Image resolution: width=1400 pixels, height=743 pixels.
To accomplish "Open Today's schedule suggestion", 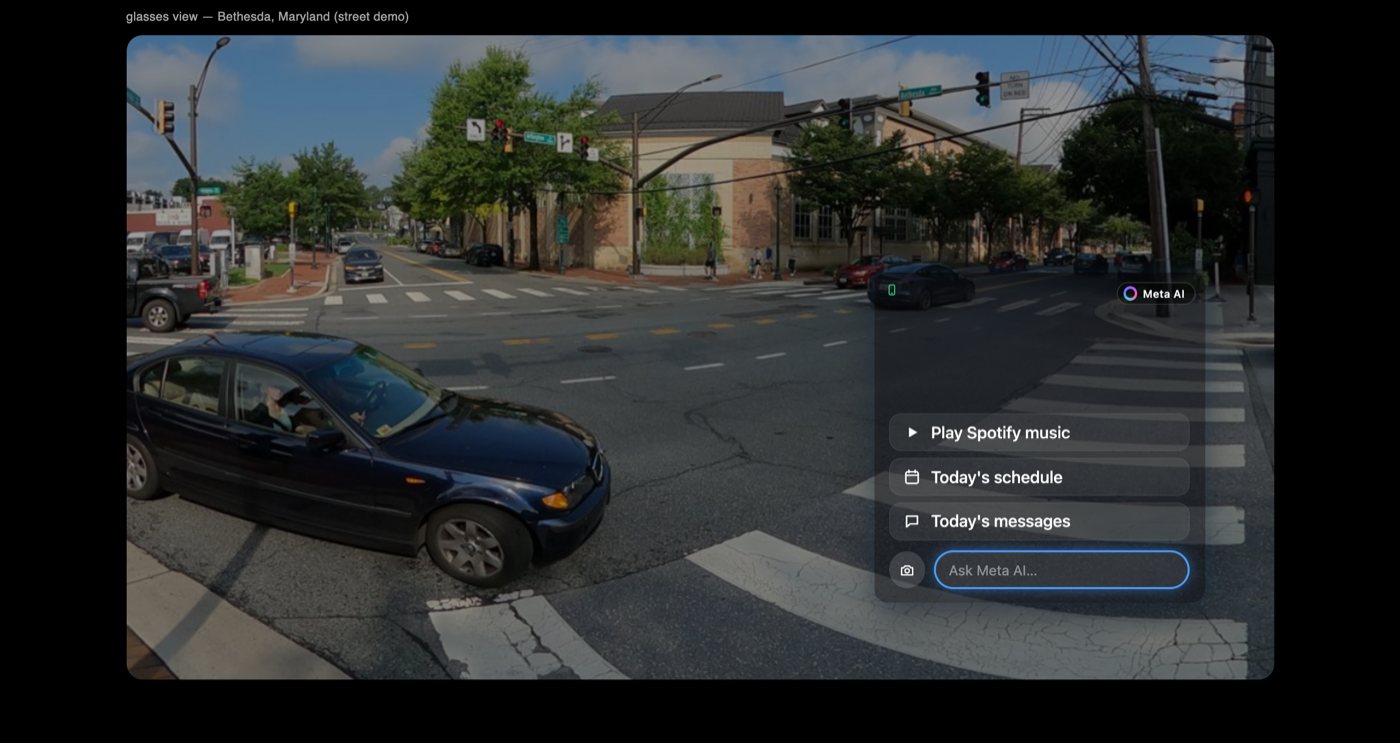I will [1039, 477].
